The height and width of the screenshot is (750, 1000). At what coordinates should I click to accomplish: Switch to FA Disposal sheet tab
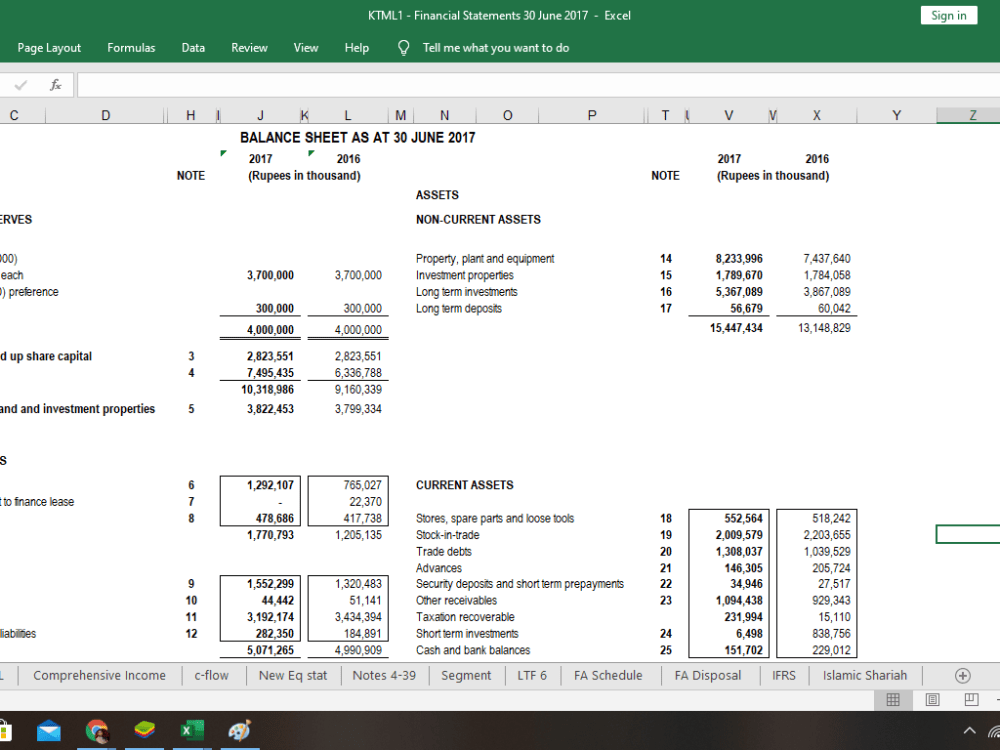[x=708, y=675]
